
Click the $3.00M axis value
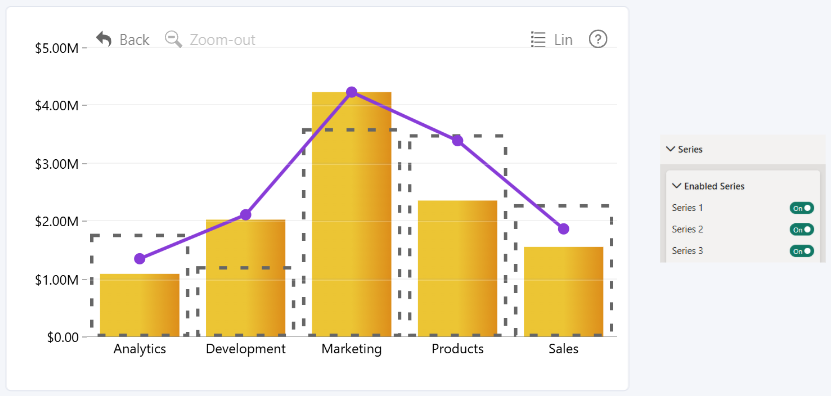click(x=57, y=164)
